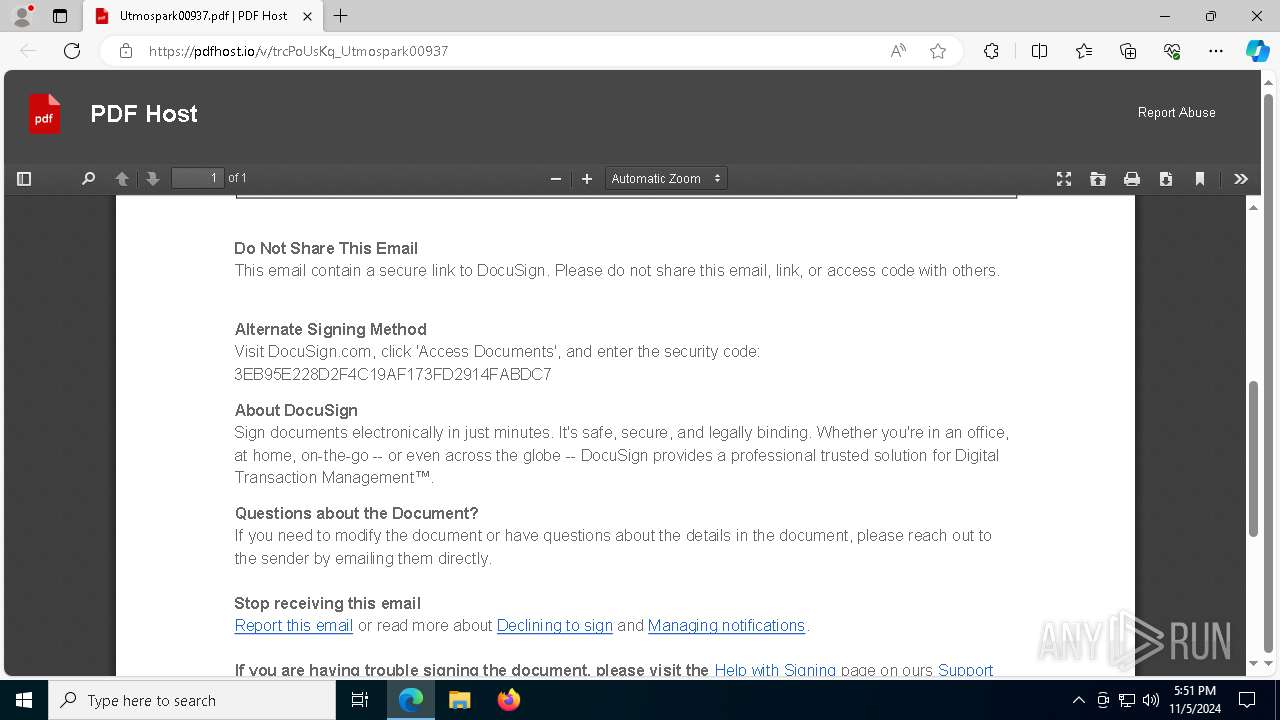Open the Automatic Zoom dropdown
The height and width of the screenshot is (720, 1280).
pyautogui.click(x=666, y=179)
